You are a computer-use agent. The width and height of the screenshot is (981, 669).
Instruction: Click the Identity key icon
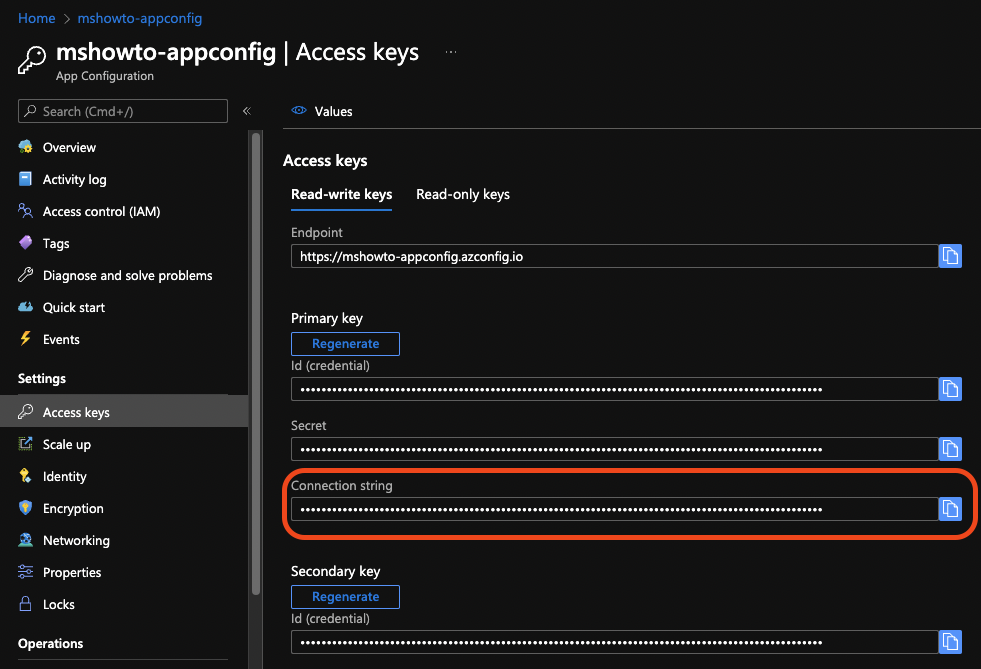point(26,476)
